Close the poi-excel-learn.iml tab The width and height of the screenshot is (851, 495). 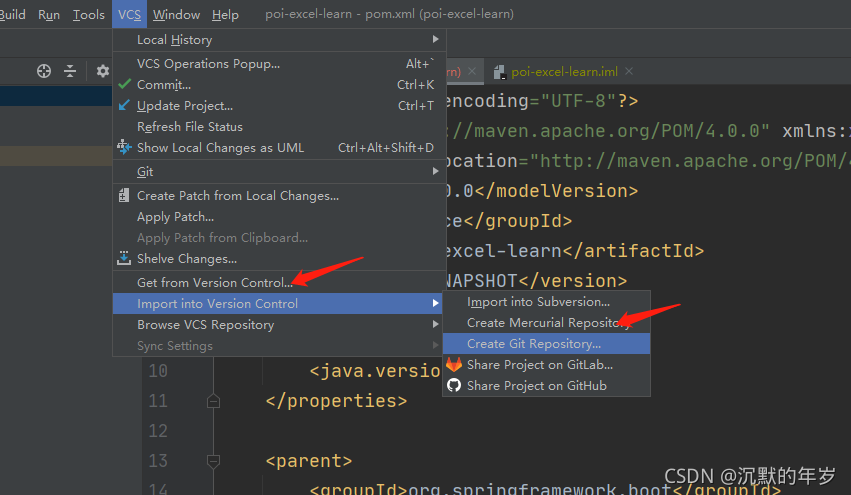click(x=629, y=71)
